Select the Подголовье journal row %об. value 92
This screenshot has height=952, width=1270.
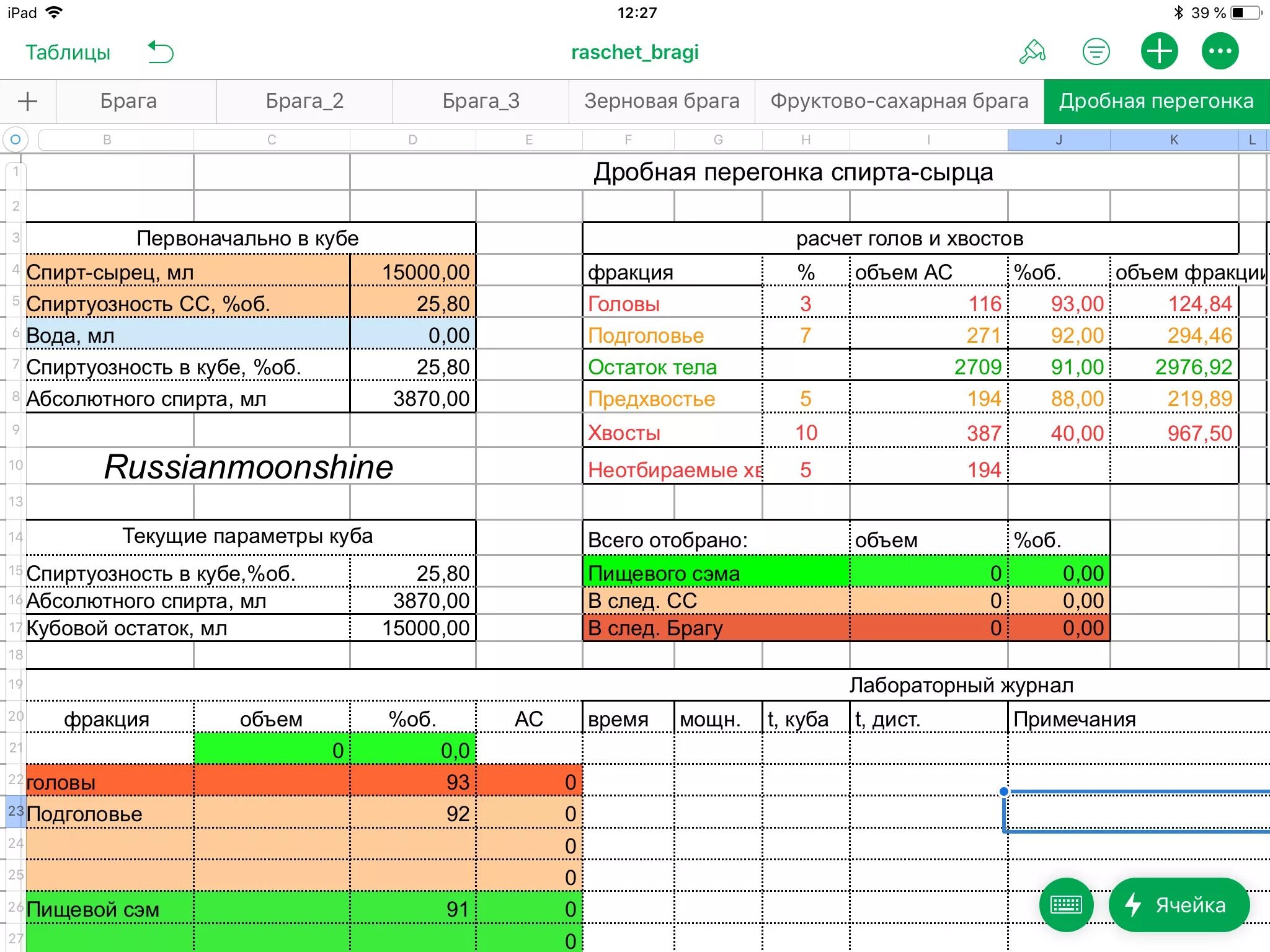click(413, 813)
